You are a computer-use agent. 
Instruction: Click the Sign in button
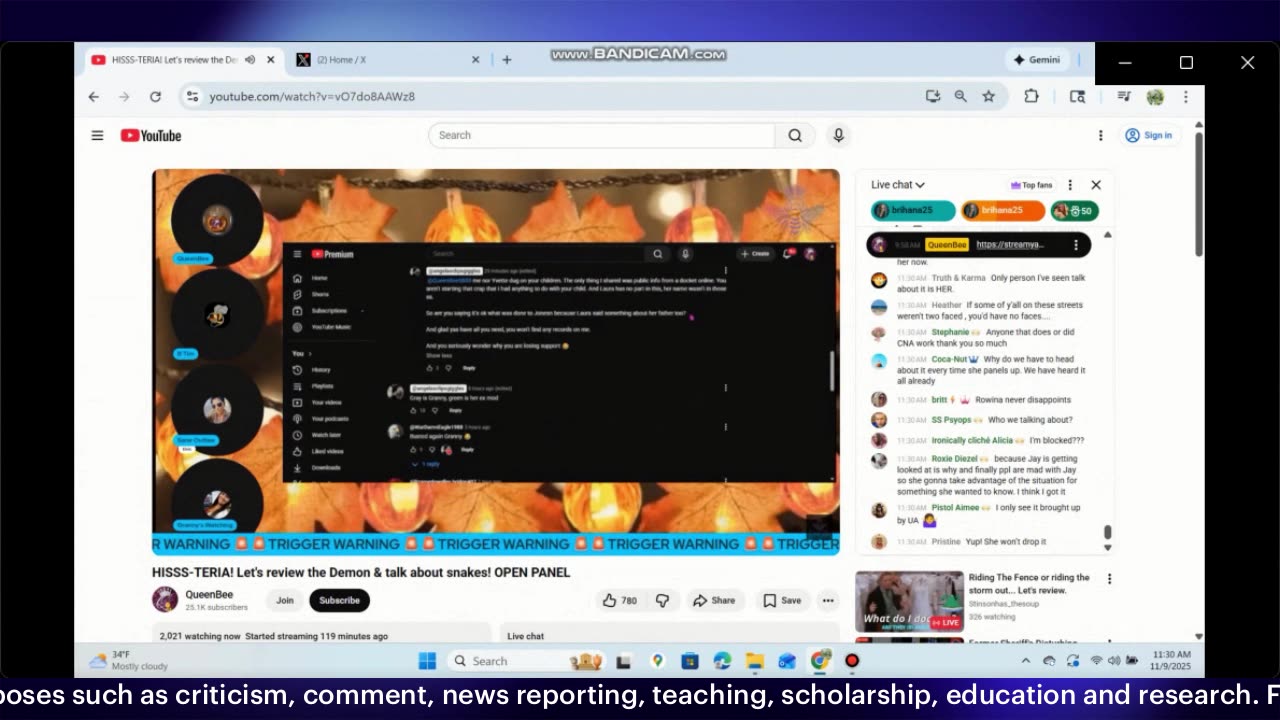[1148, 135]
